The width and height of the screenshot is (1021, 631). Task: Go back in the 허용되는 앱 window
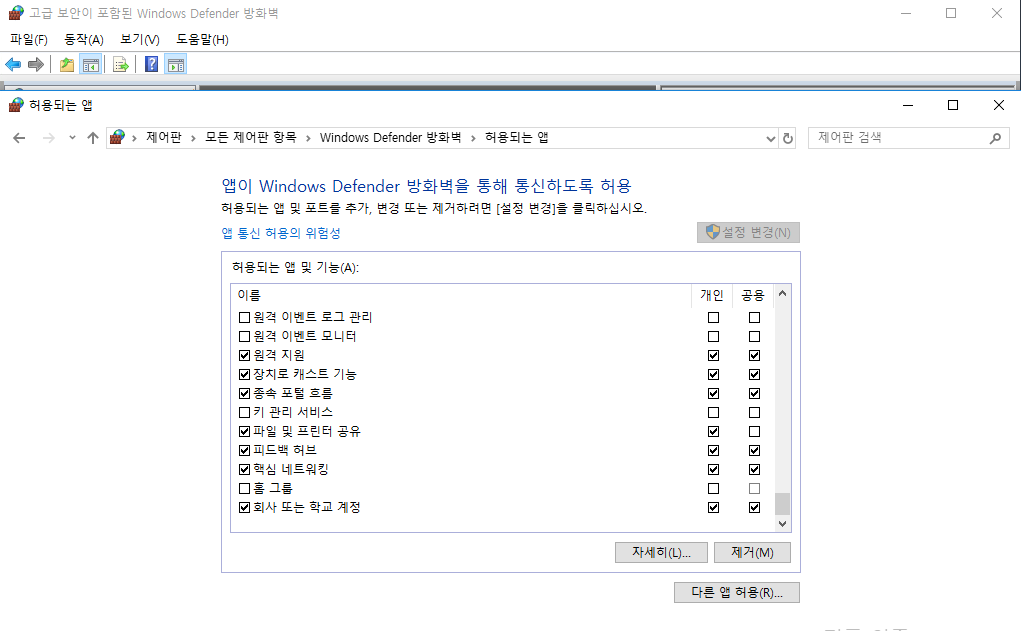tap(19, 138)
